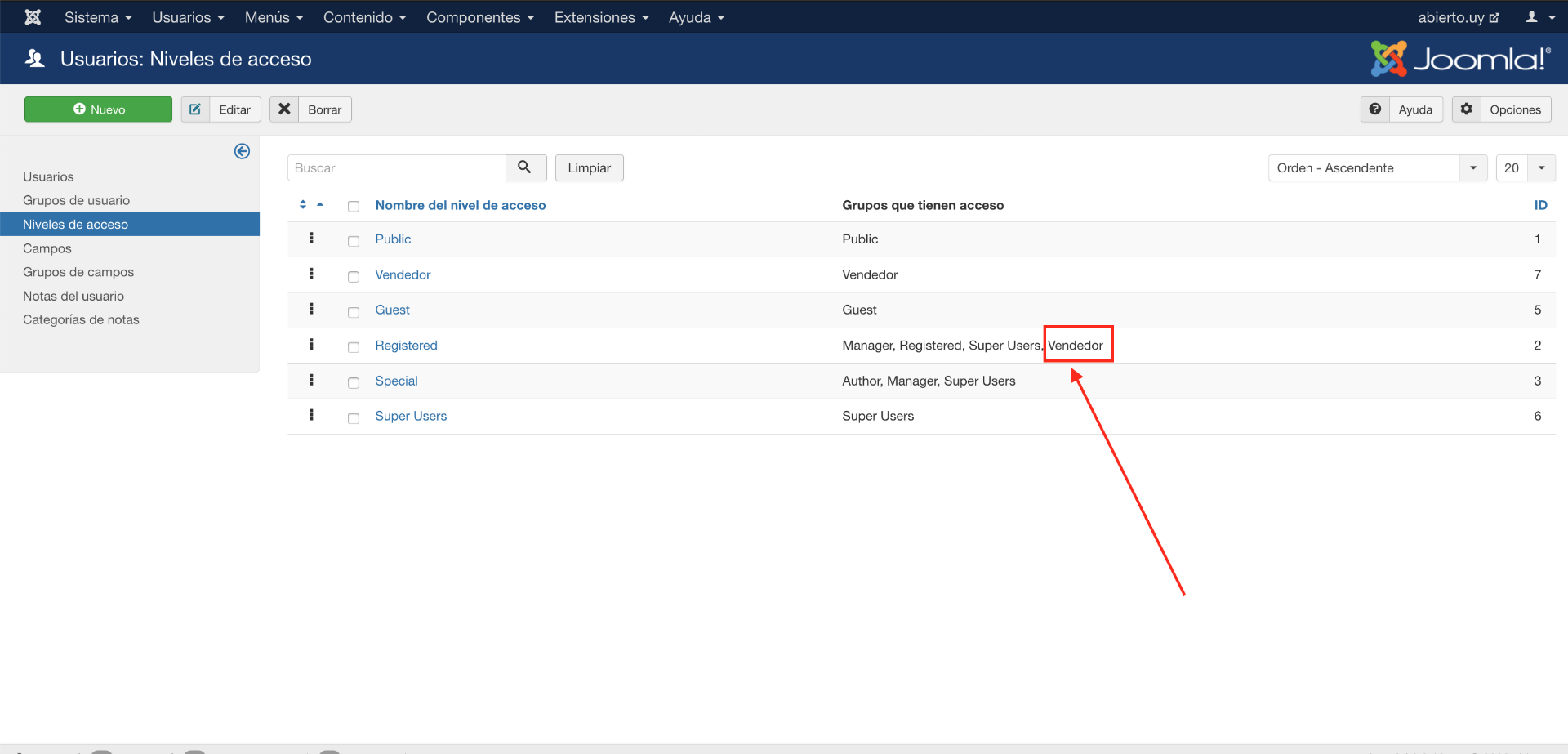The height and width of the screenshot is (754, 1568).
Task: Click drag handle for the Vendedor row
Action: [311, 274]
